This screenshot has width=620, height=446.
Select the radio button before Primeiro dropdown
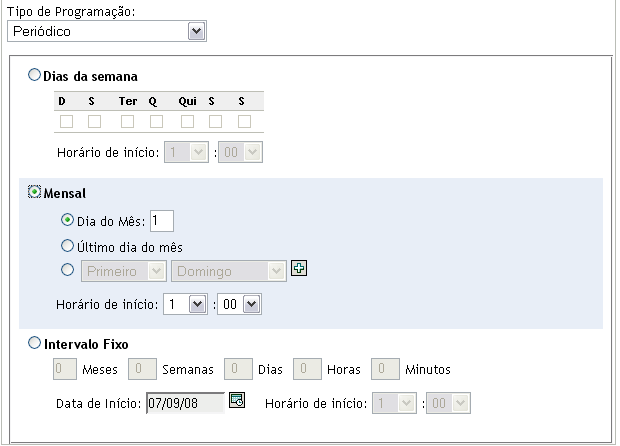pos(67,269)
